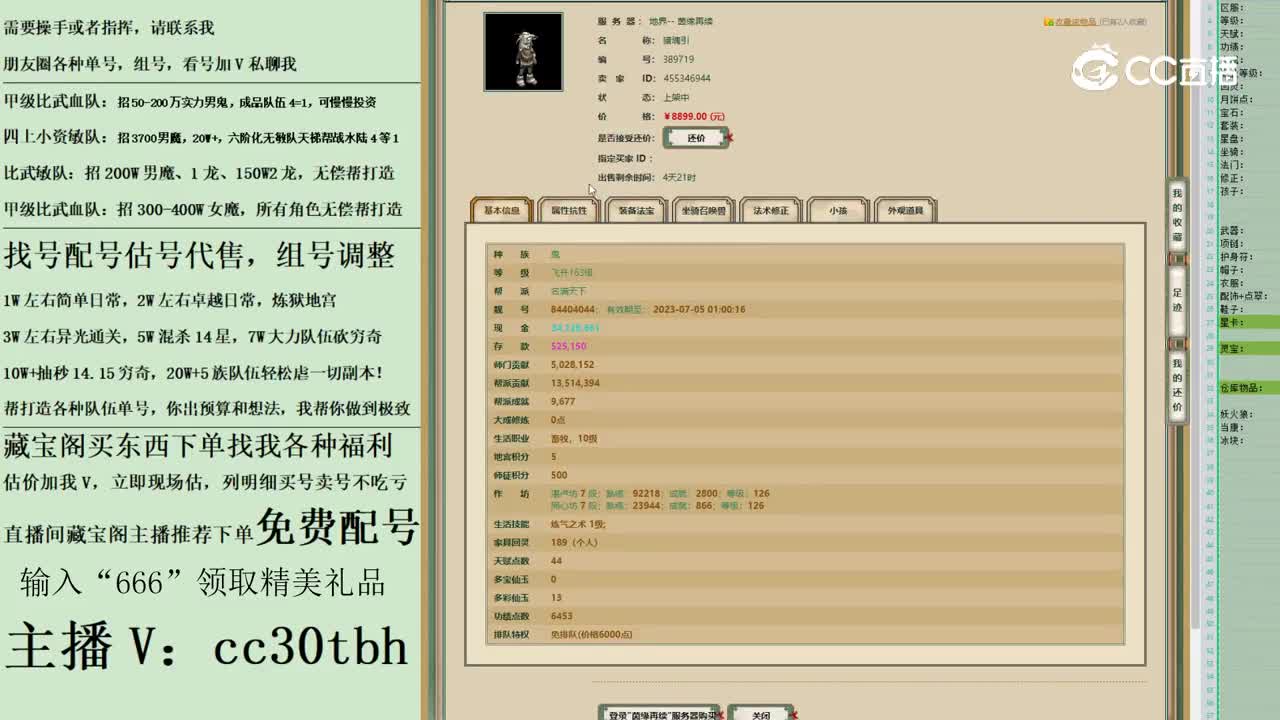Click the login server purchase button
The width and height of the screenshot is (1280, 720).
[x=660, y=714]
